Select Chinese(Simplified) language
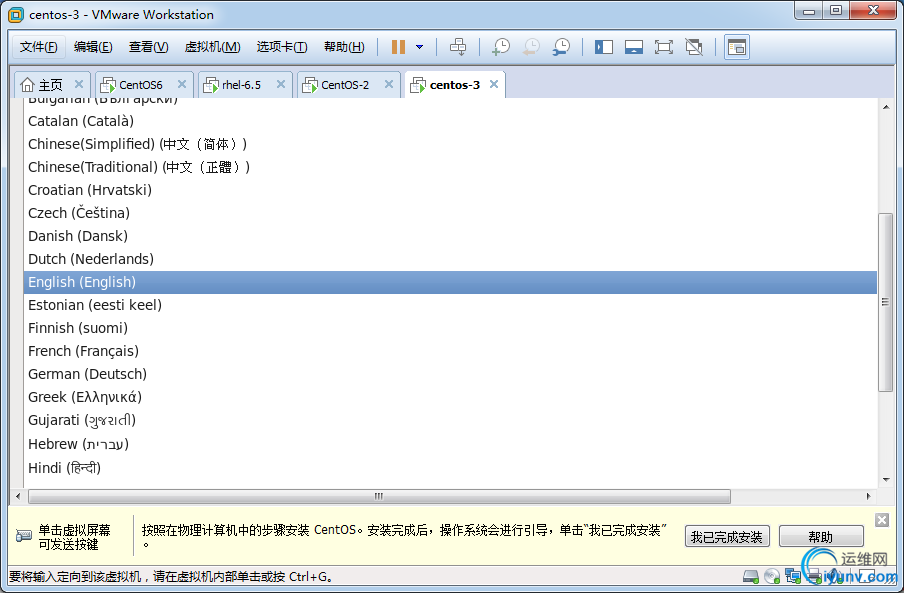This screenshot has width=904, height=593. coord(450,144)
